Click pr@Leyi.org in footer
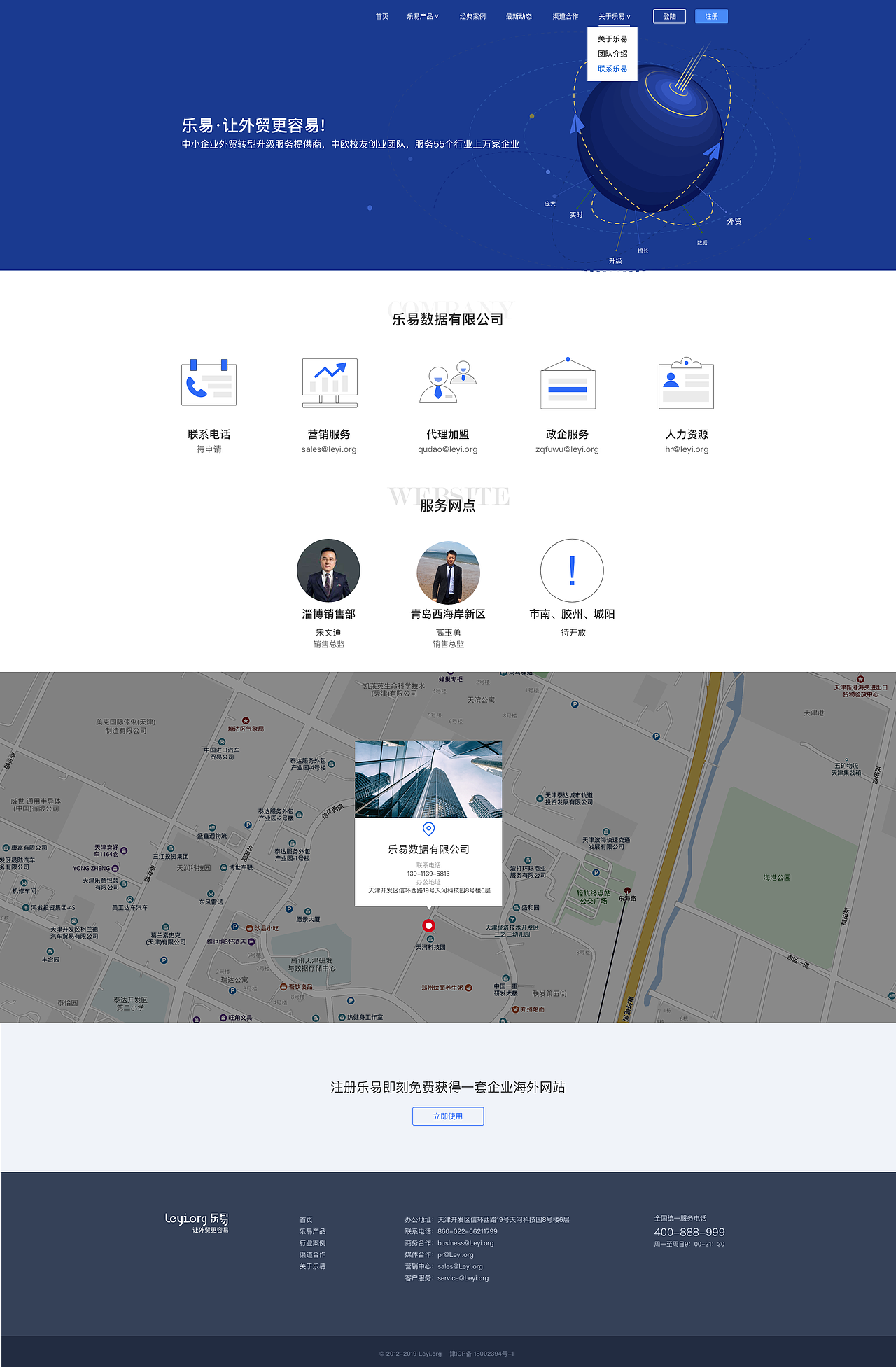The width and height of the screenshot is (896, 1367). coord(456,1254)
